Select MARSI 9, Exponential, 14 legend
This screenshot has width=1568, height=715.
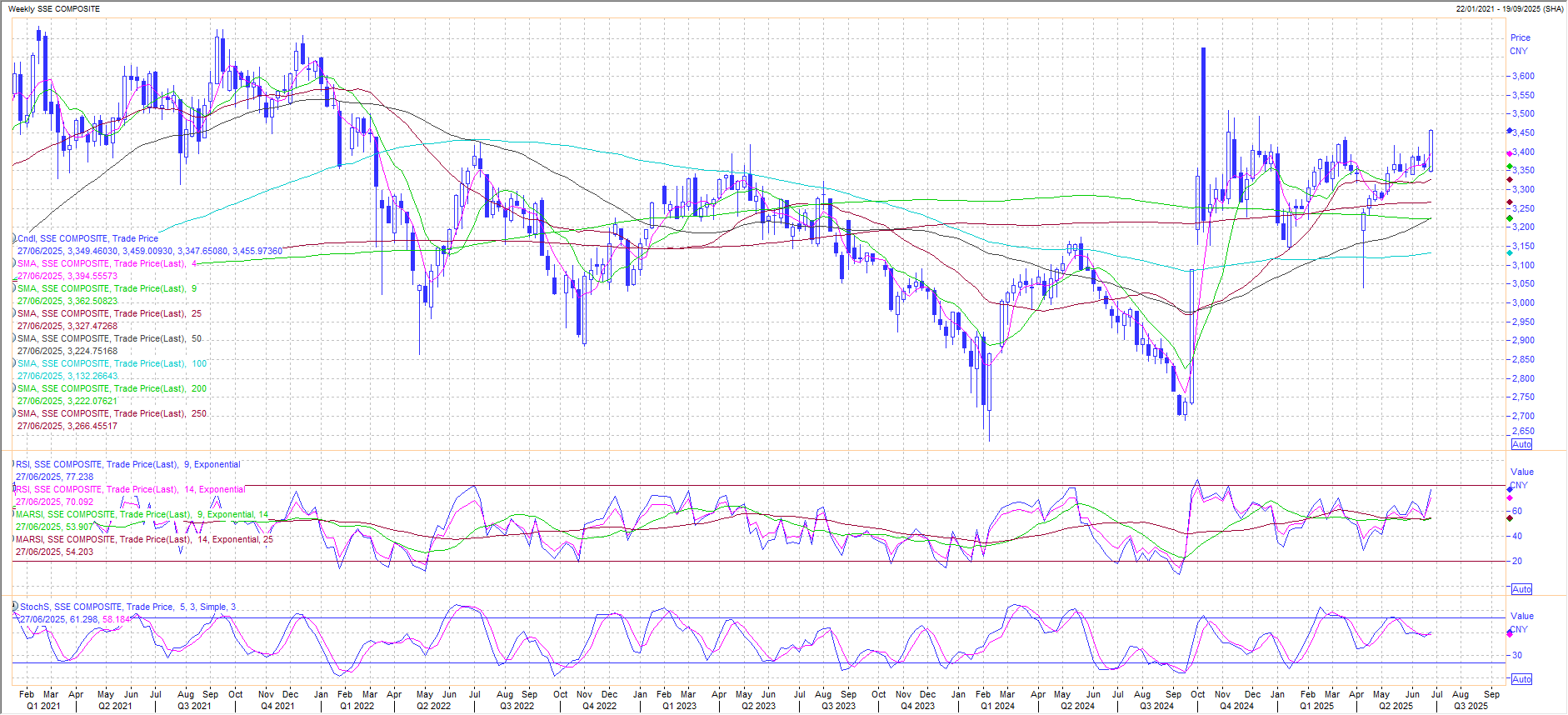[142, 514]
